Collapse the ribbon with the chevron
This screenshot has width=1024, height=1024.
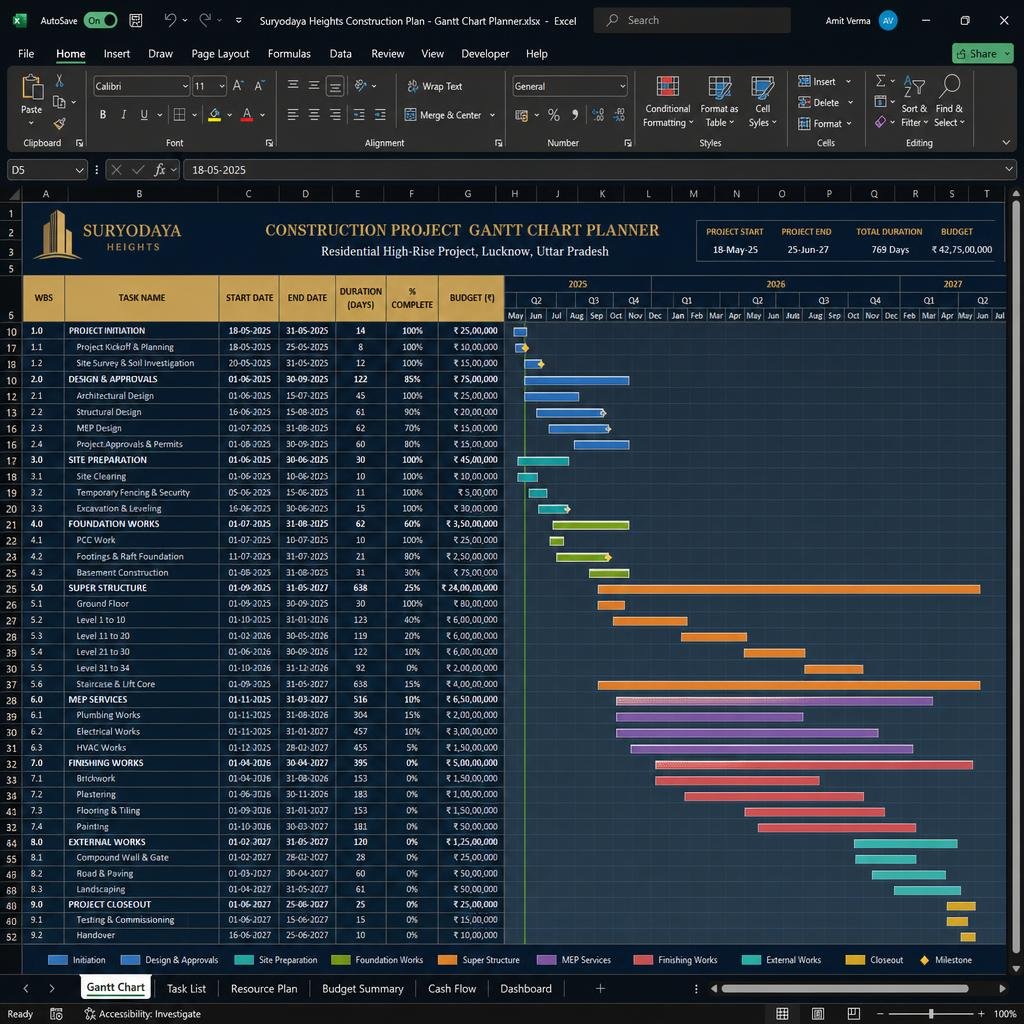[1006, 142]
